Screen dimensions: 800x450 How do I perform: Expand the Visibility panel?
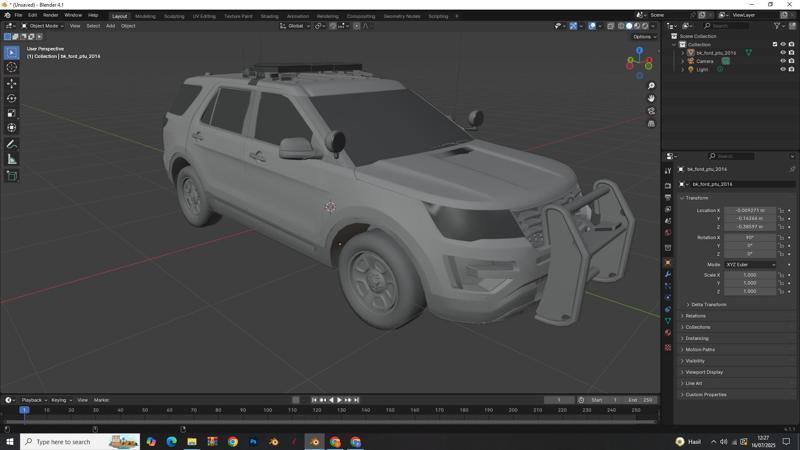point(694,361)
